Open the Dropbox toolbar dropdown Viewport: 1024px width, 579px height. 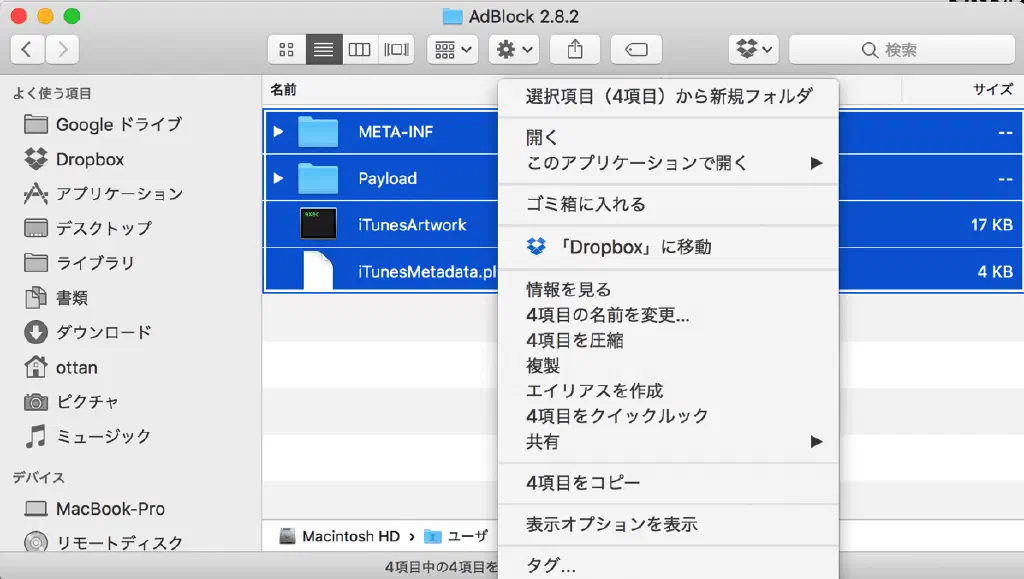(x=754, y=49)
